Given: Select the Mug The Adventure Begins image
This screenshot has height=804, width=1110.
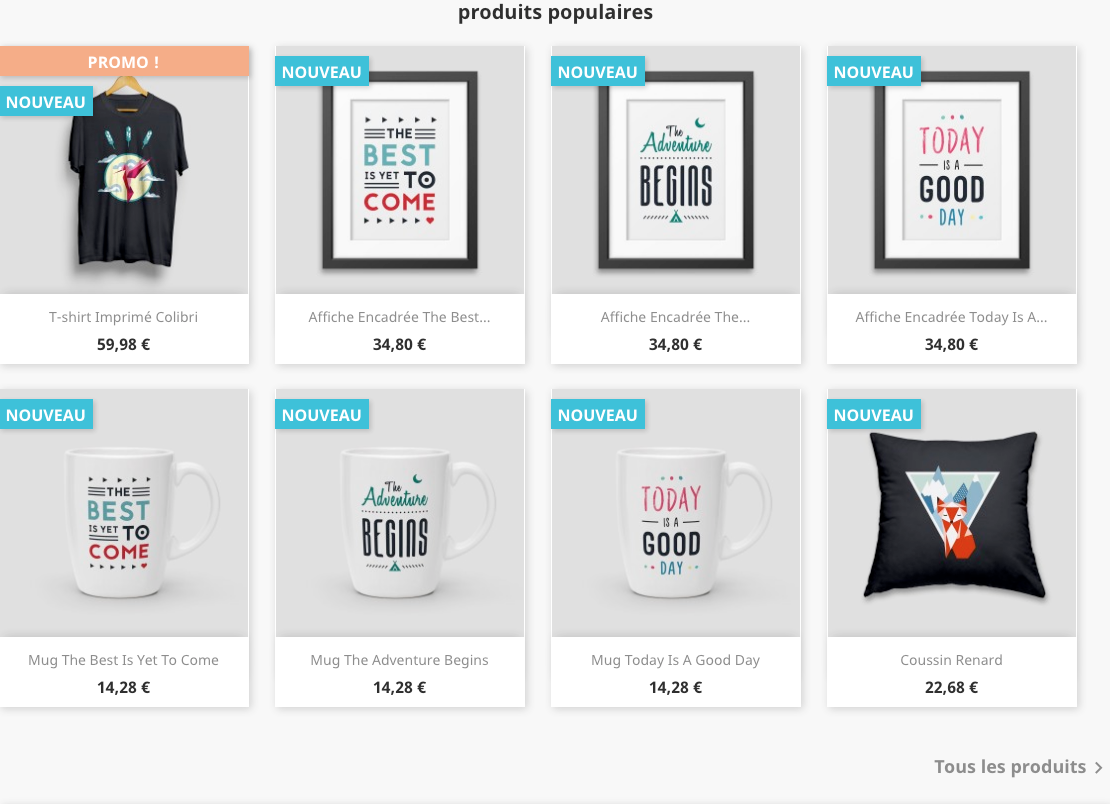Looking at the screenshot, I should coord(400,513).
